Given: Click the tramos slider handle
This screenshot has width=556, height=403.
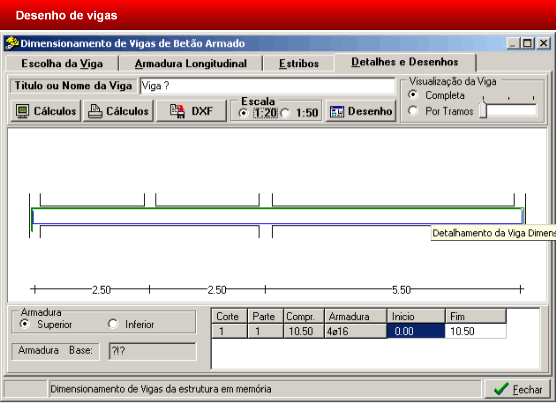Looking at the screenshot, I should coord(483,110).
